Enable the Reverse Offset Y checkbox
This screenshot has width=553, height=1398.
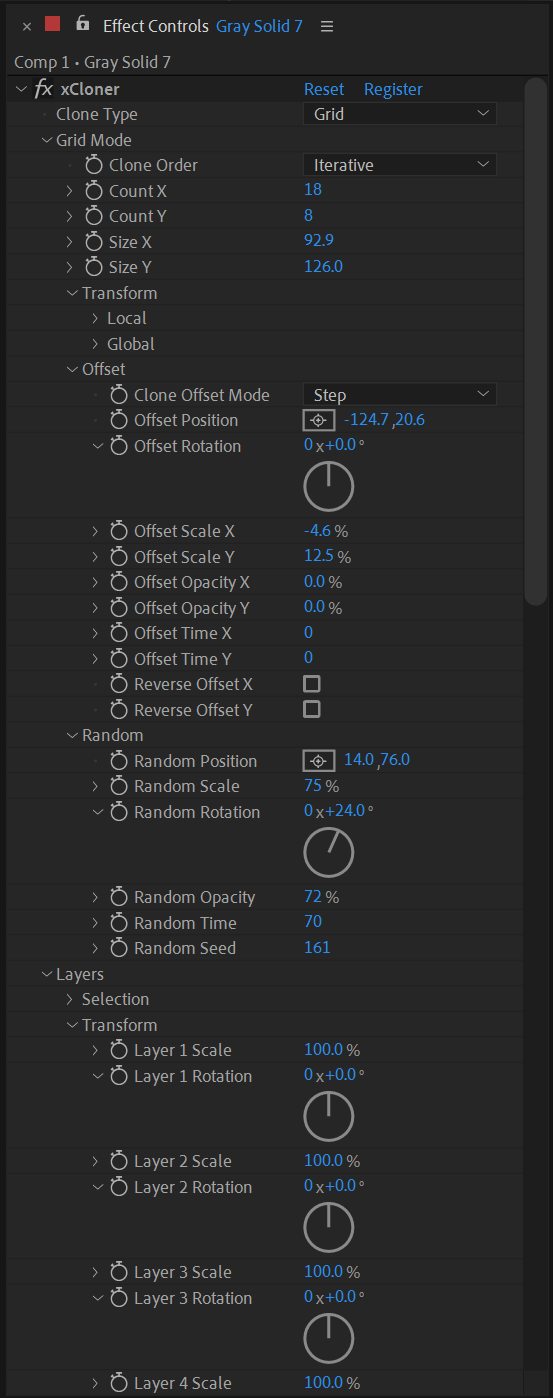312,709
